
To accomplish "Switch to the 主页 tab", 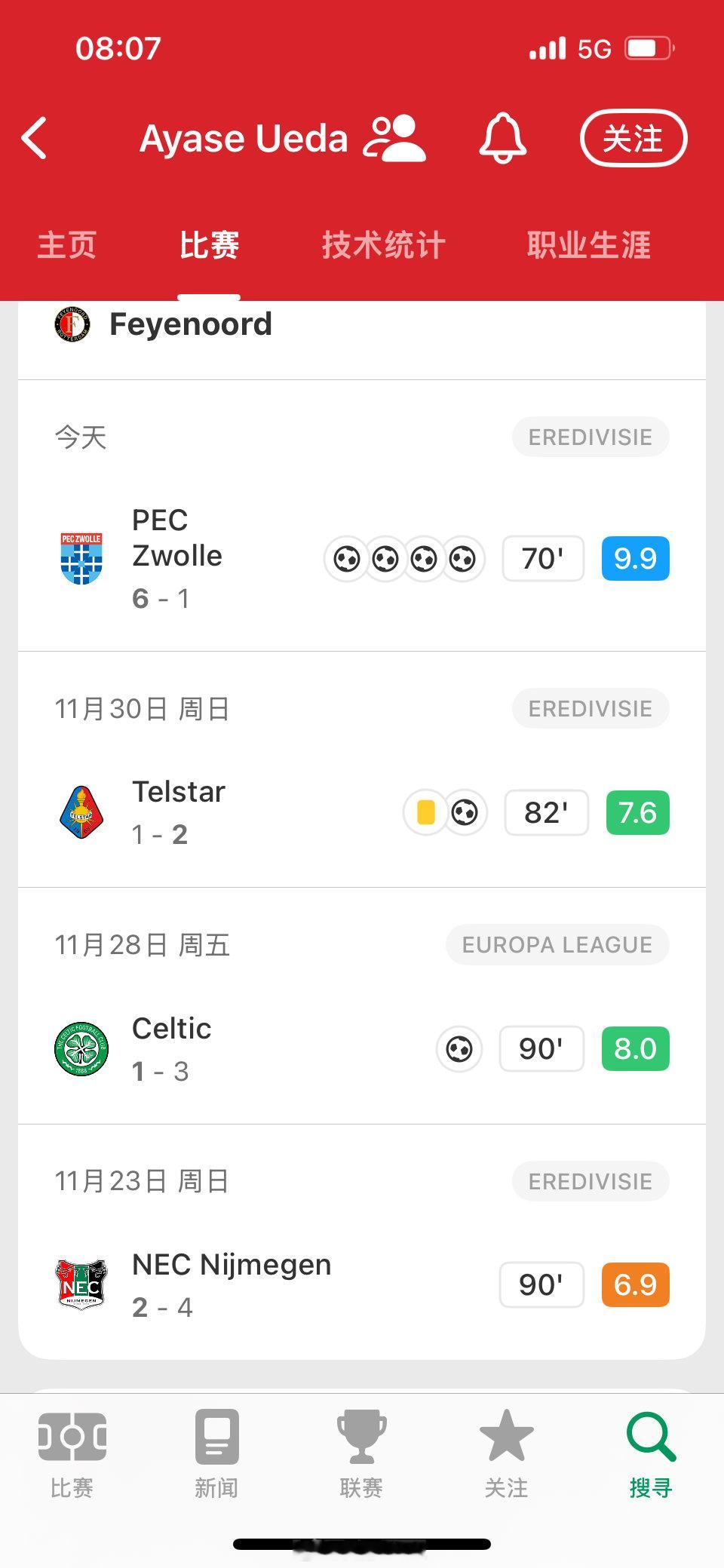I will point(67,245).
